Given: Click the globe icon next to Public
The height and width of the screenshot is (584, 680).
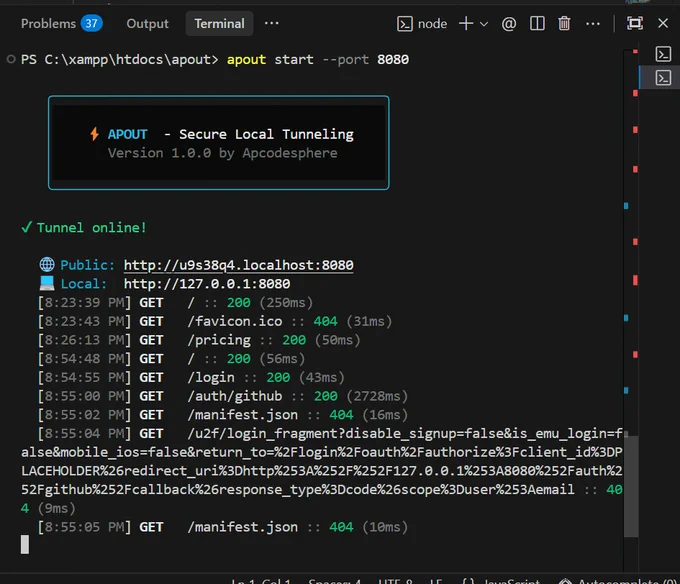Looking at the screenshot, I should coord(47,264).
